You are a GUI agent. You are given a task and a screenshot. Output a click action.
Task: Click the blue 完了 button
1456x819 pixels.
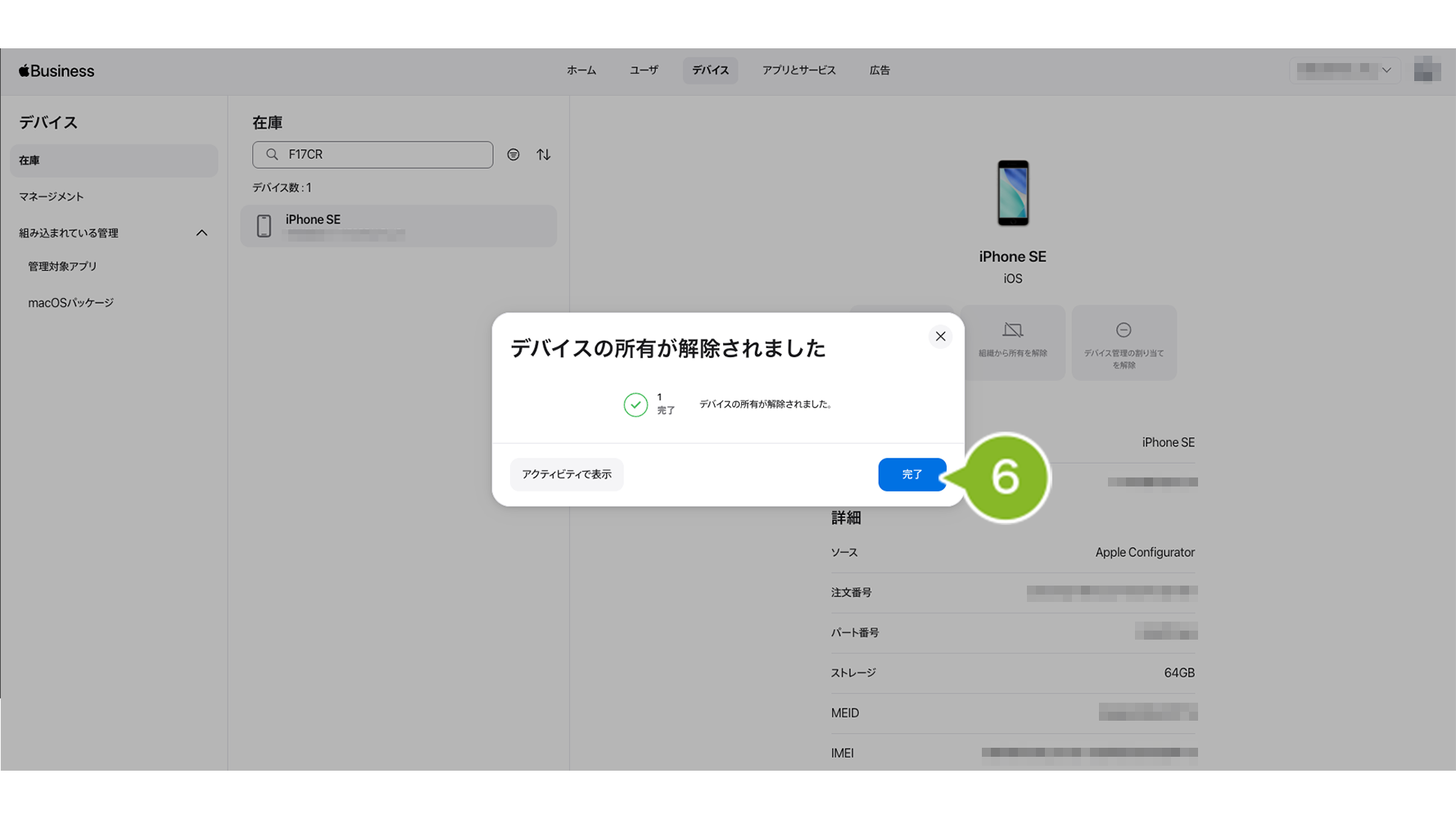pyautogui.click(x=911, y=474)
